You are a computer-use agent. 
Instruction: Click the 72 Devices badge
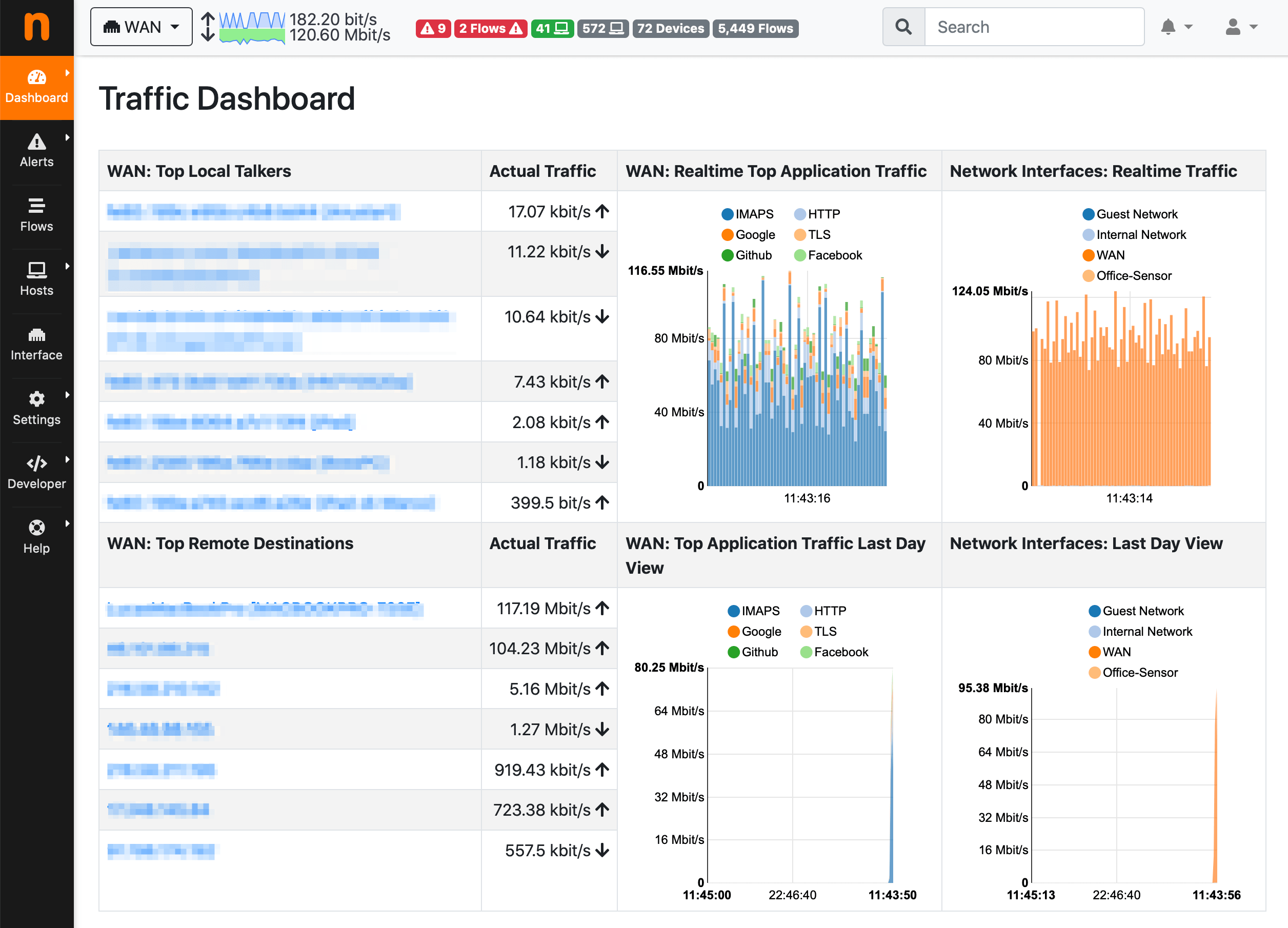click(x=670, y=28)
